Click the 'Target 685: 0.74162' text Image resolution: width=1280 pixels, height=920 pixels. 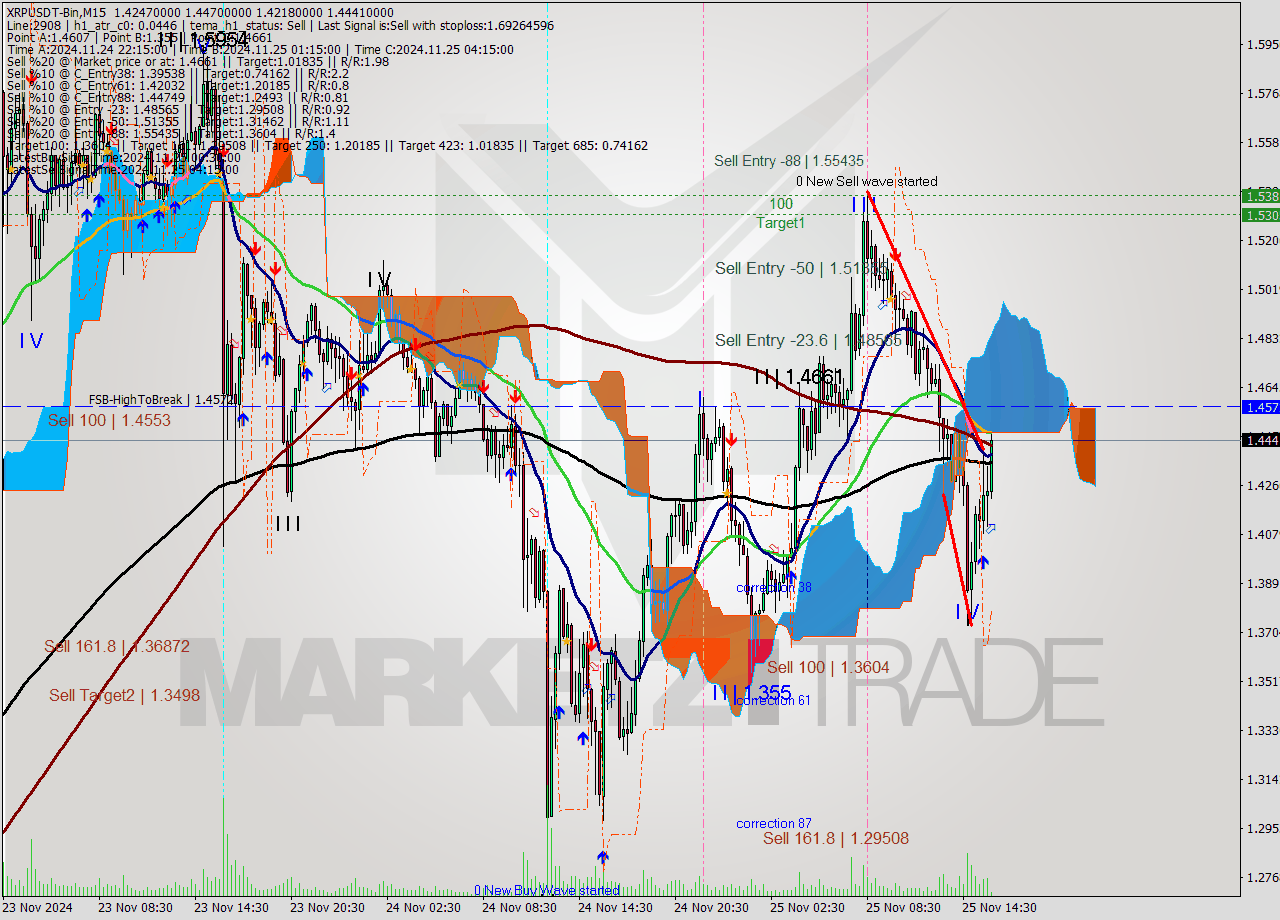[x=590, y=145]
